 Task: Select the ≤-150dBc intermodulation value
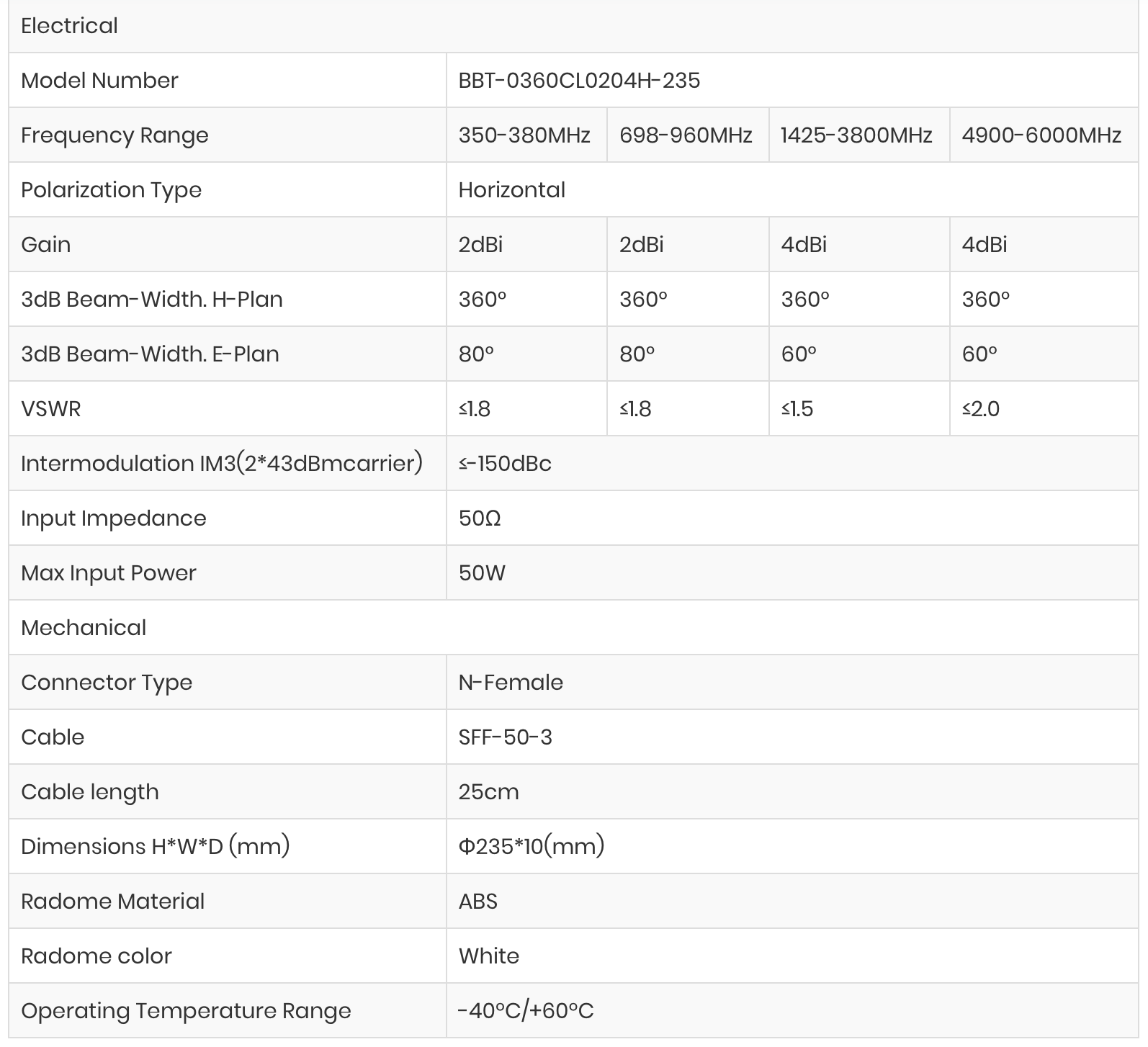[505, 463]
